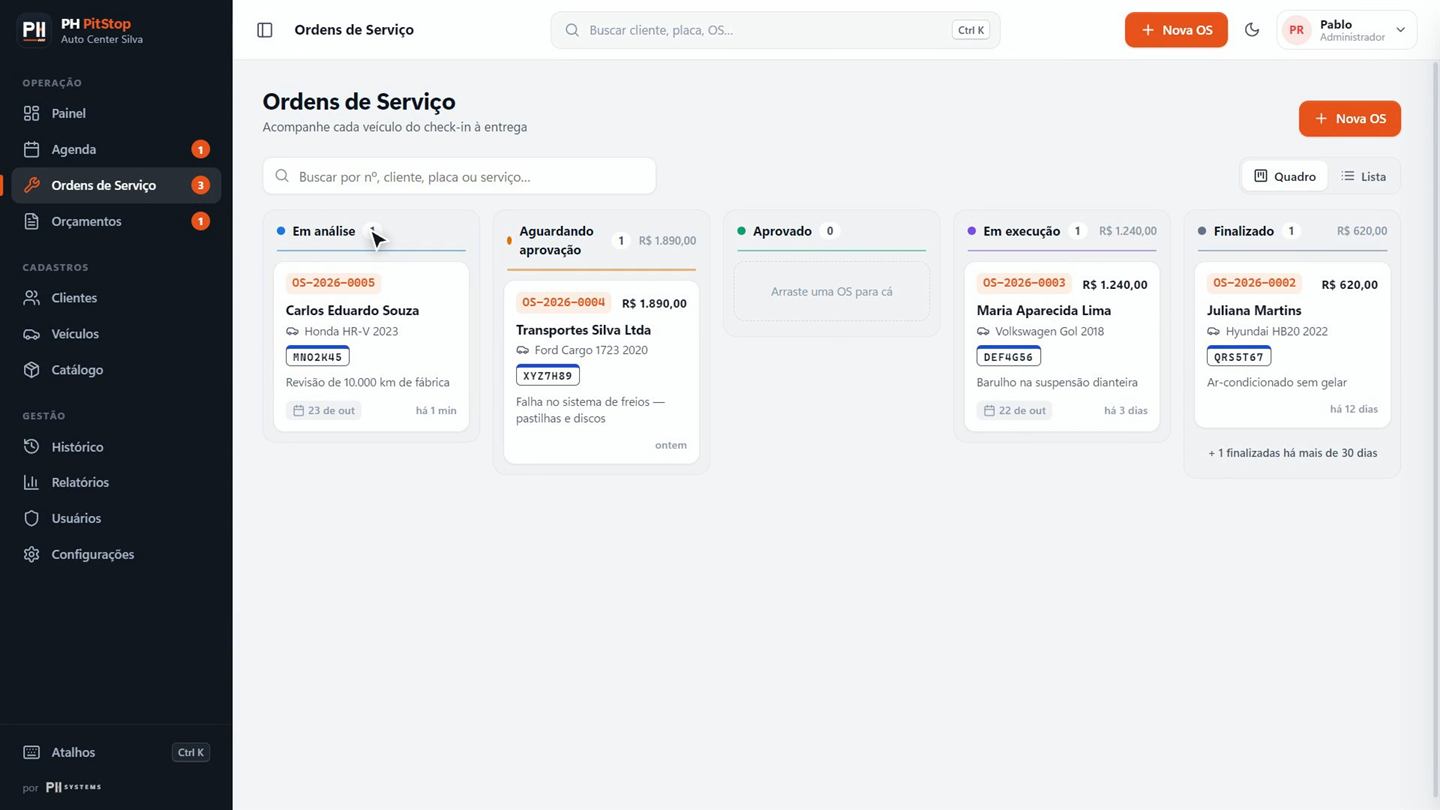Open Orçamentos in the sidebar

click(116, 221)
